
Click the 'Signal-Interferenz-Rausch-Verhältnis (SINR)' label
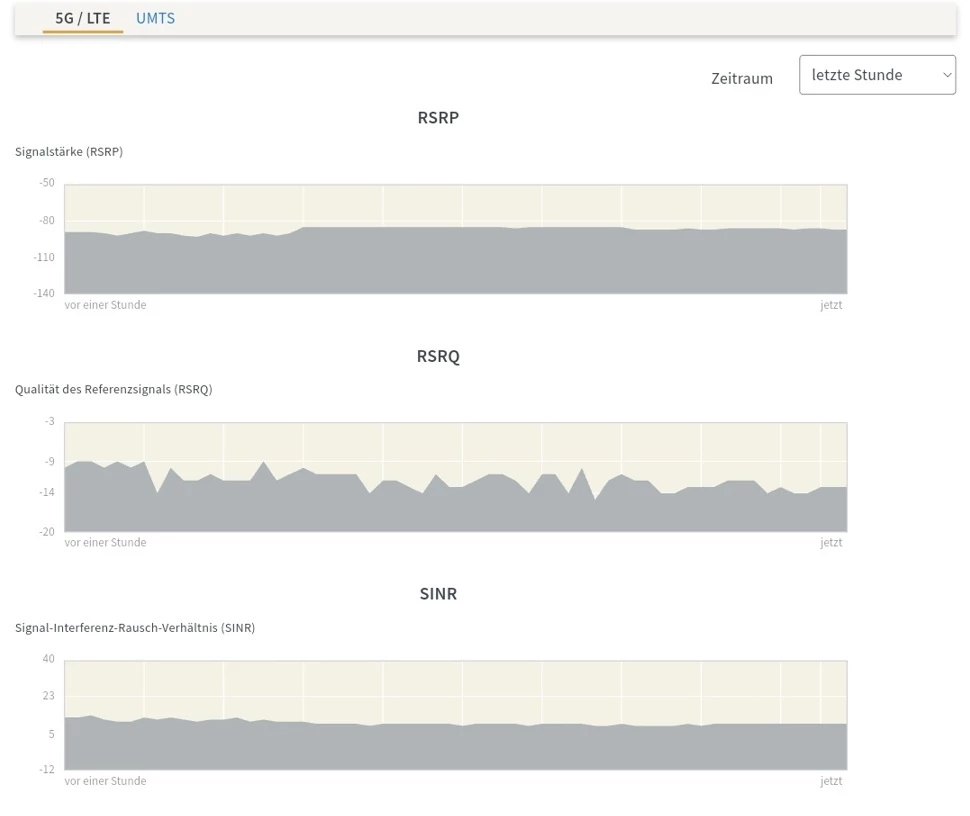(135, 628)
